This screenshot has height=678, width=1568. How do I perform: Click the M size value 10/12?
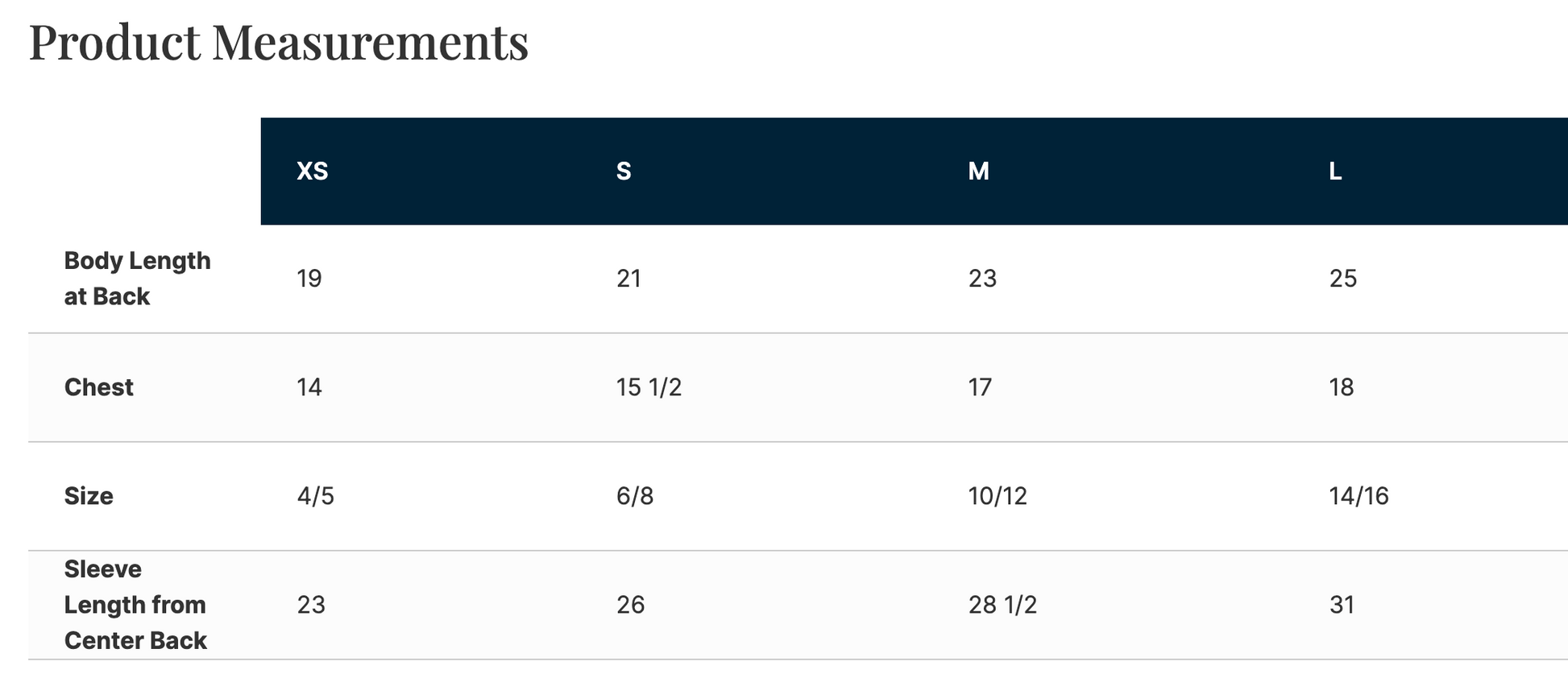pos(998,496)
